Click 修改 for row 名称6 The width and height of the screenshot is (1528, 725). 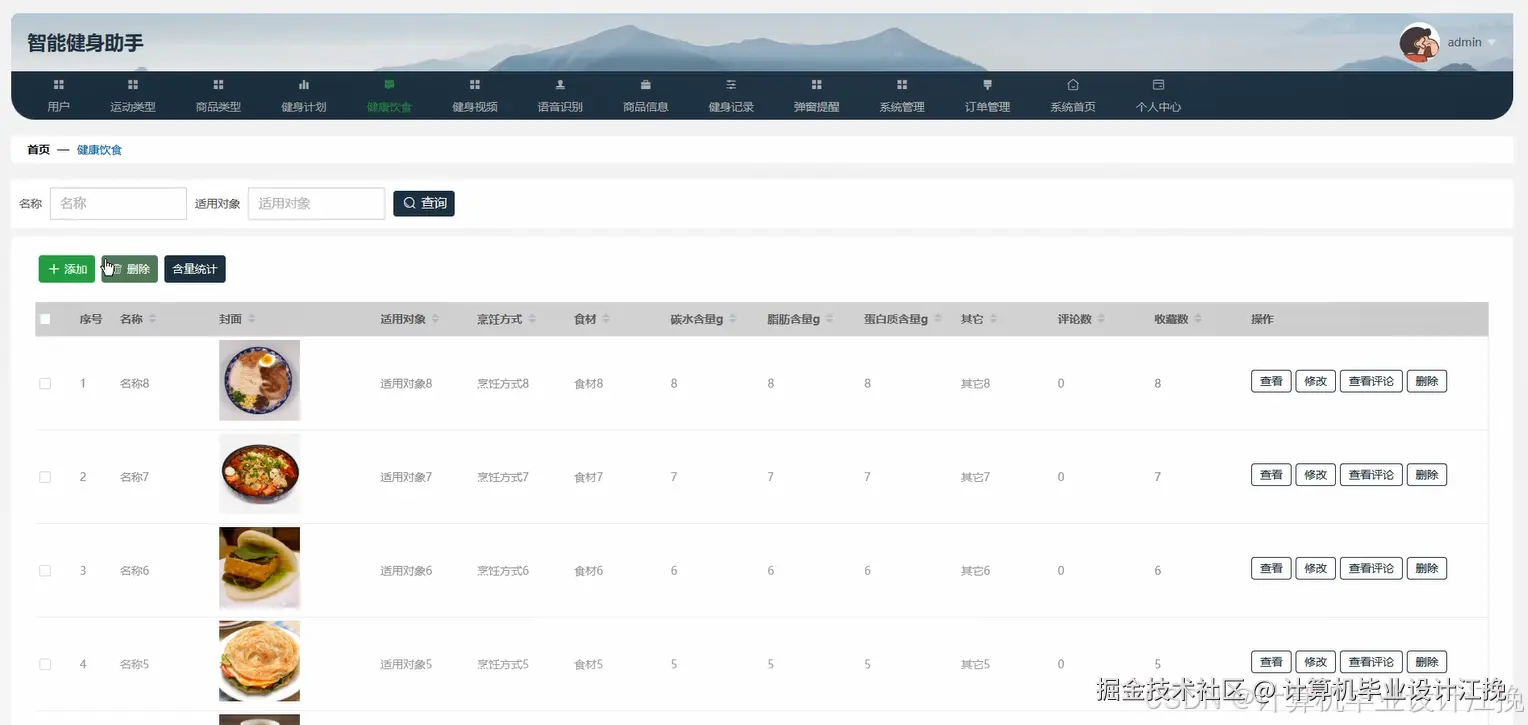(1315, 568)
